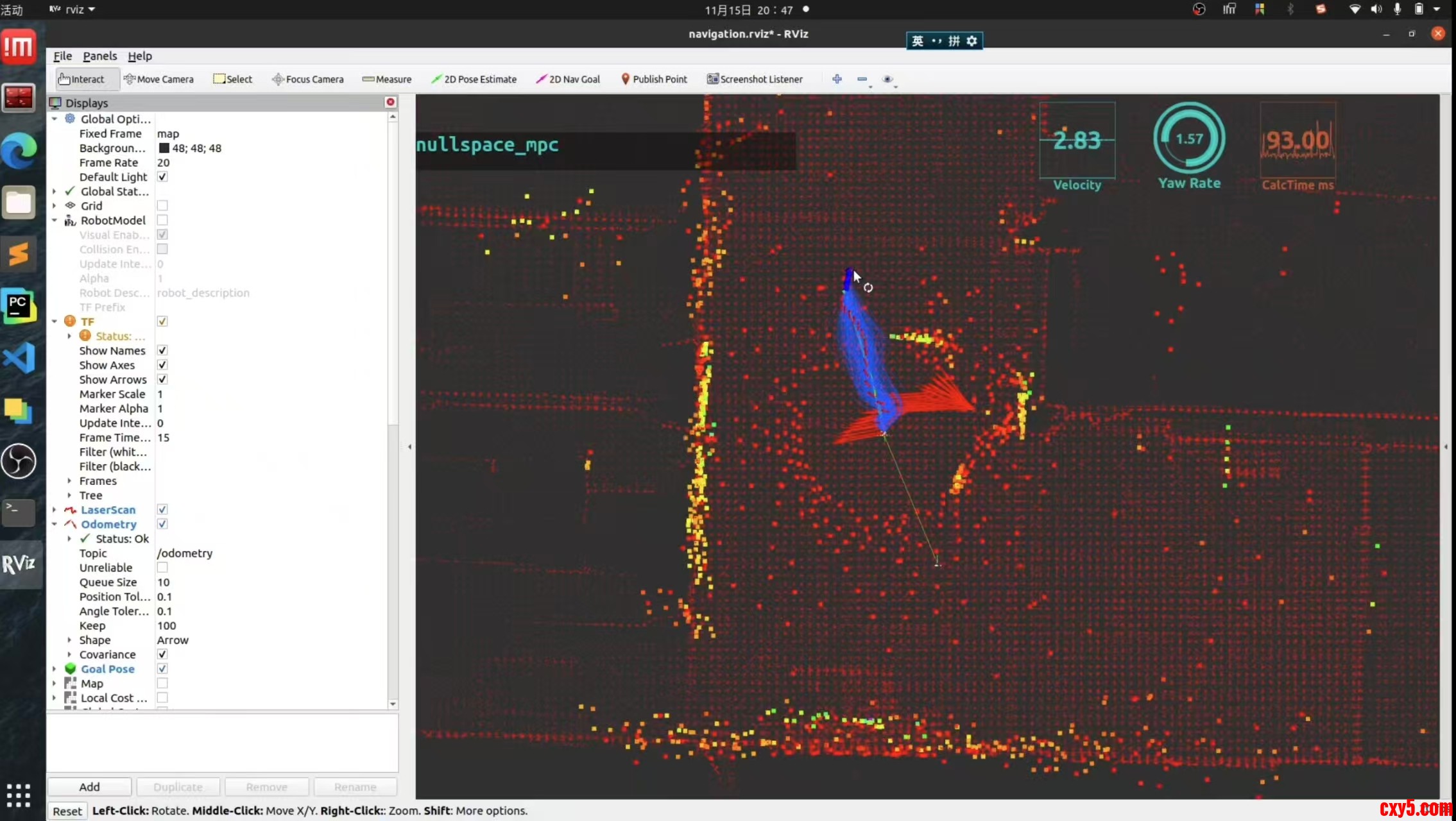Select the Move Camera tool
Screen dimensions: 1456x821
[158, 79]
